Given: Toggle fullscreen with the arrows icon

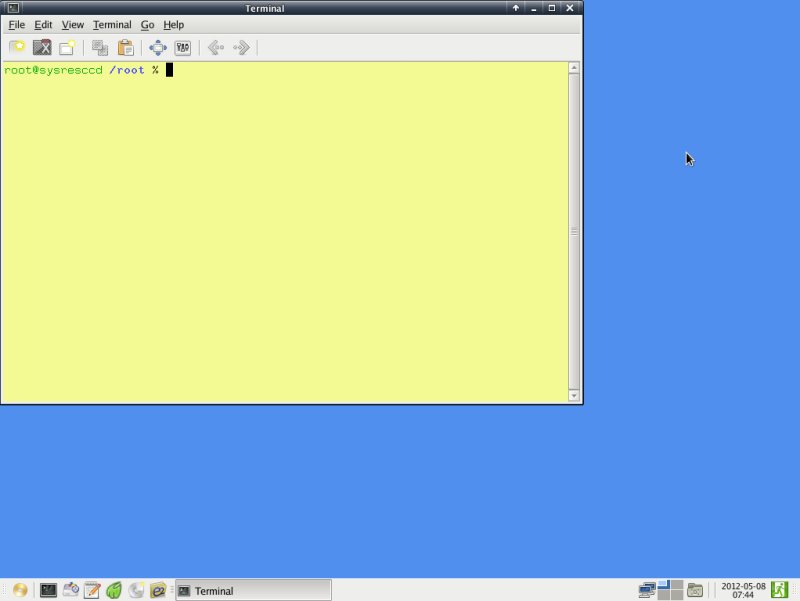Looking at the screenshot, I should coord(158,47).
